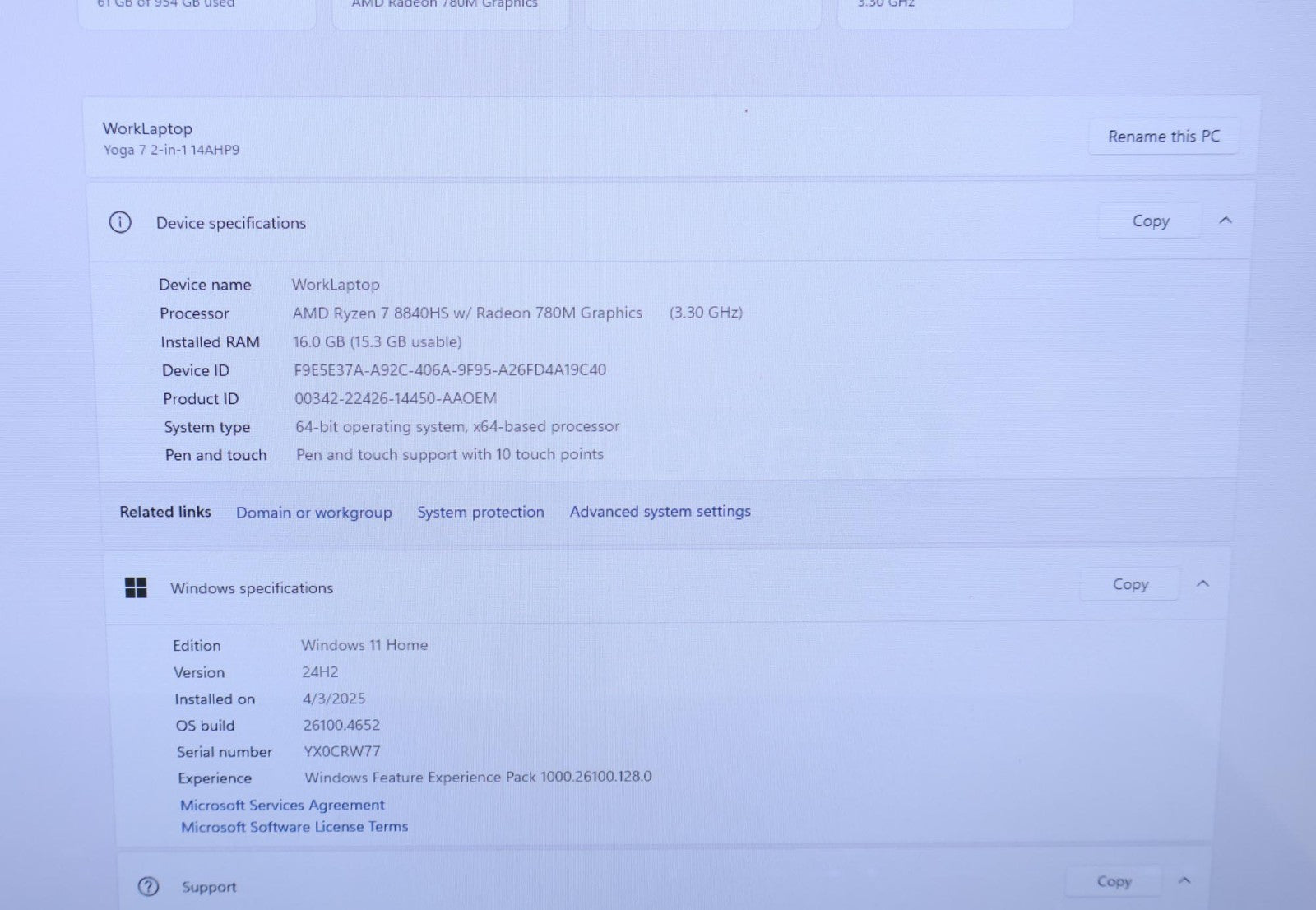Collapse the Windows specifications section chevron
The width and height of the screenshot is (1316, 910).
tap(1202, 583)
